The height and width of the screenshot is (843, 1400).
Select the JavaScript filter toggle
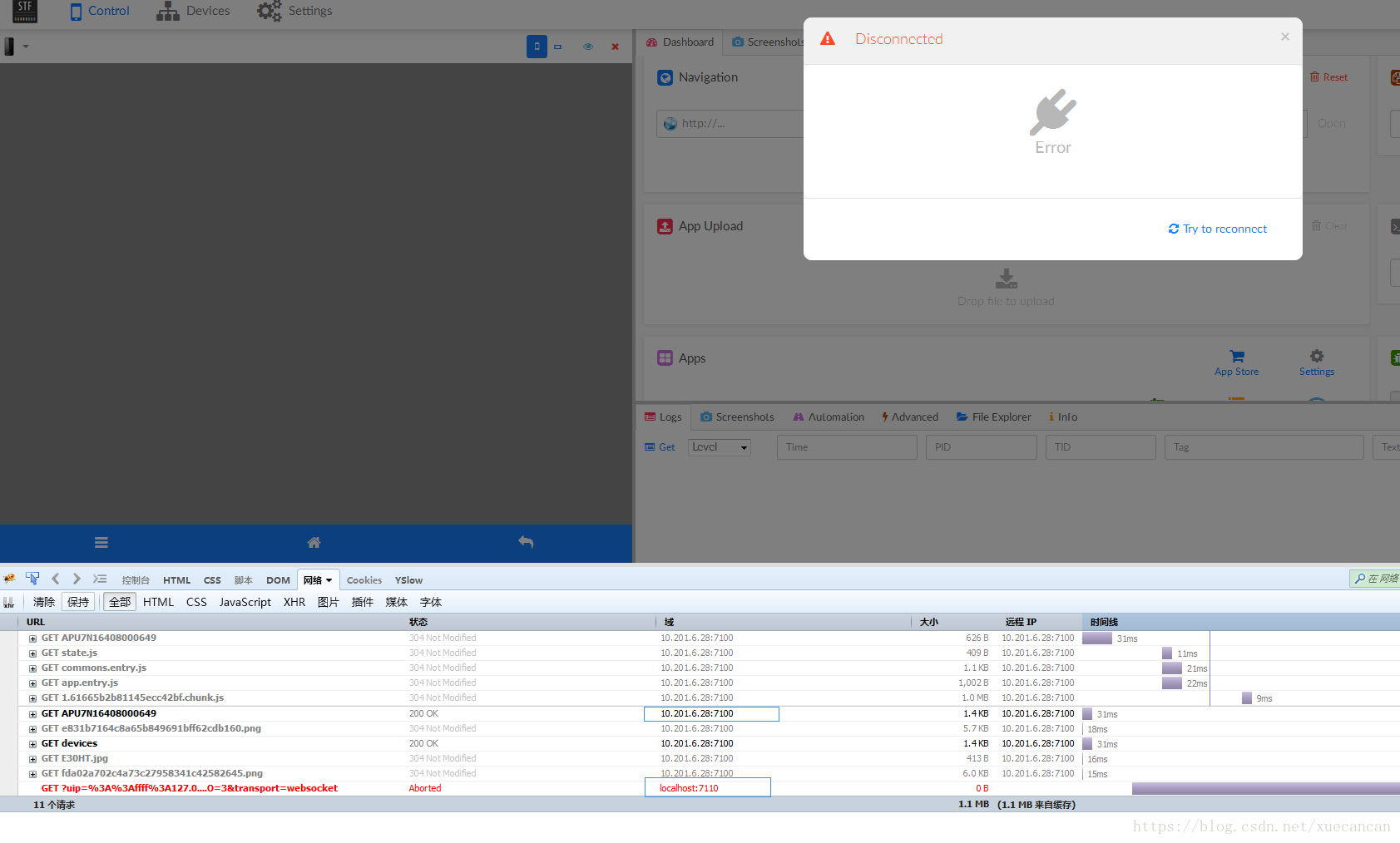(245, 602)
